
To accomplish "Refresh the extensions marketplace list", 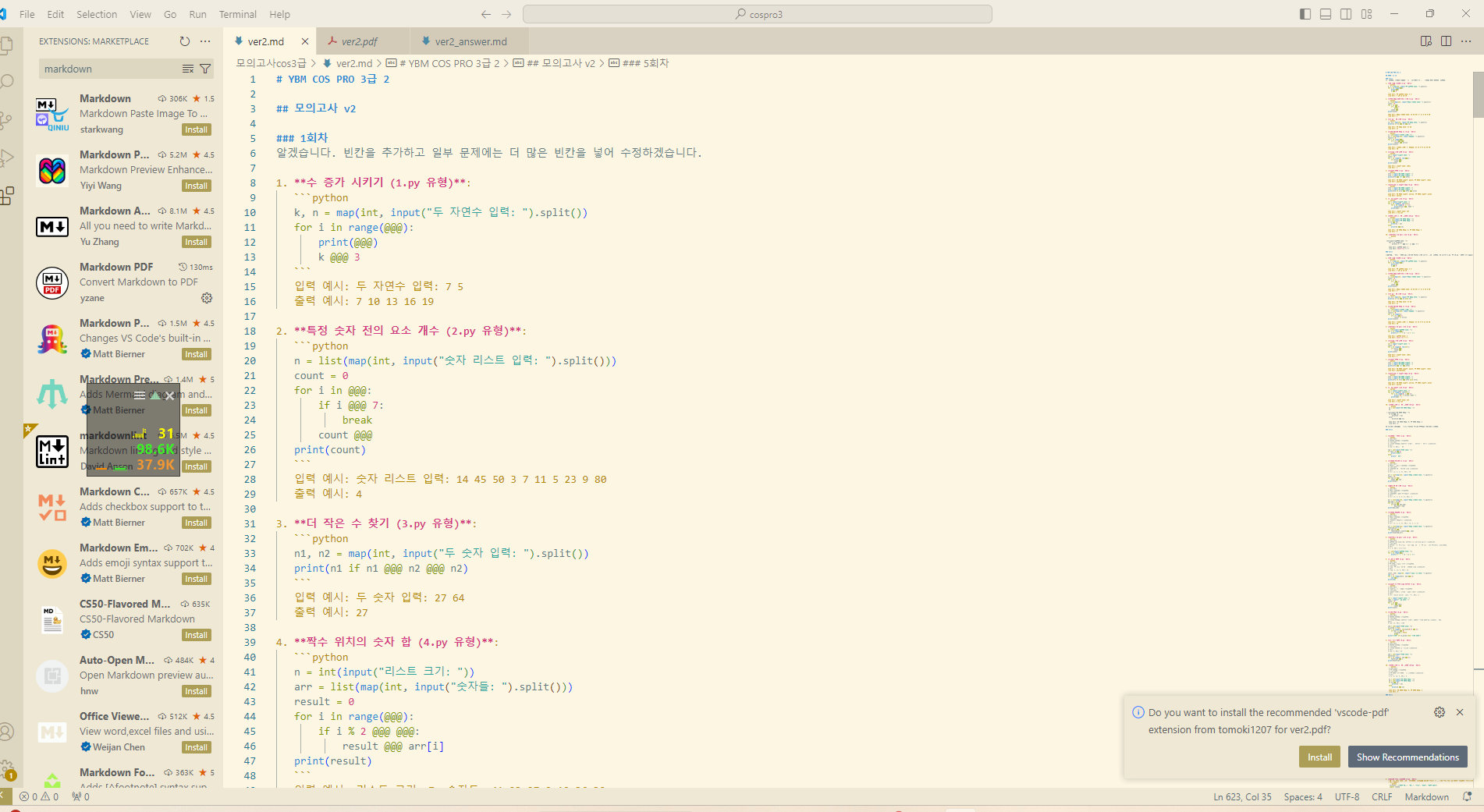I will click(185, 41).
